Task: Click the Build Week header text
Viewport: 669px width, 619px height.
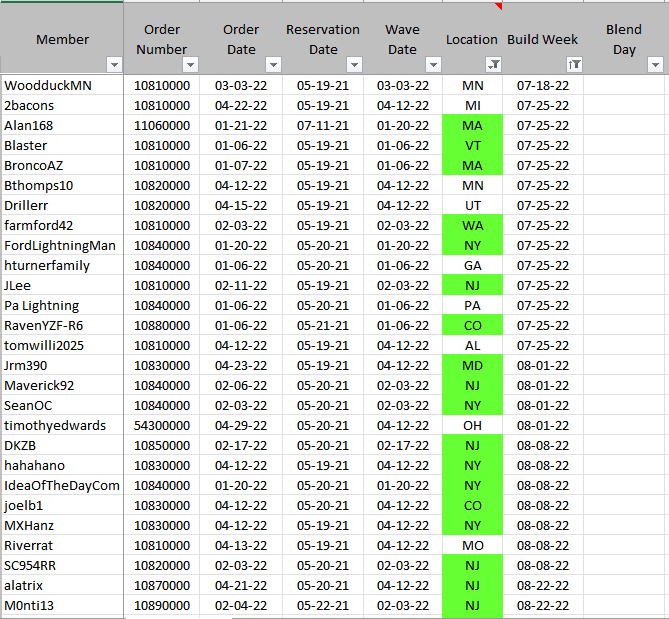Action: click(x=542, y=40)
